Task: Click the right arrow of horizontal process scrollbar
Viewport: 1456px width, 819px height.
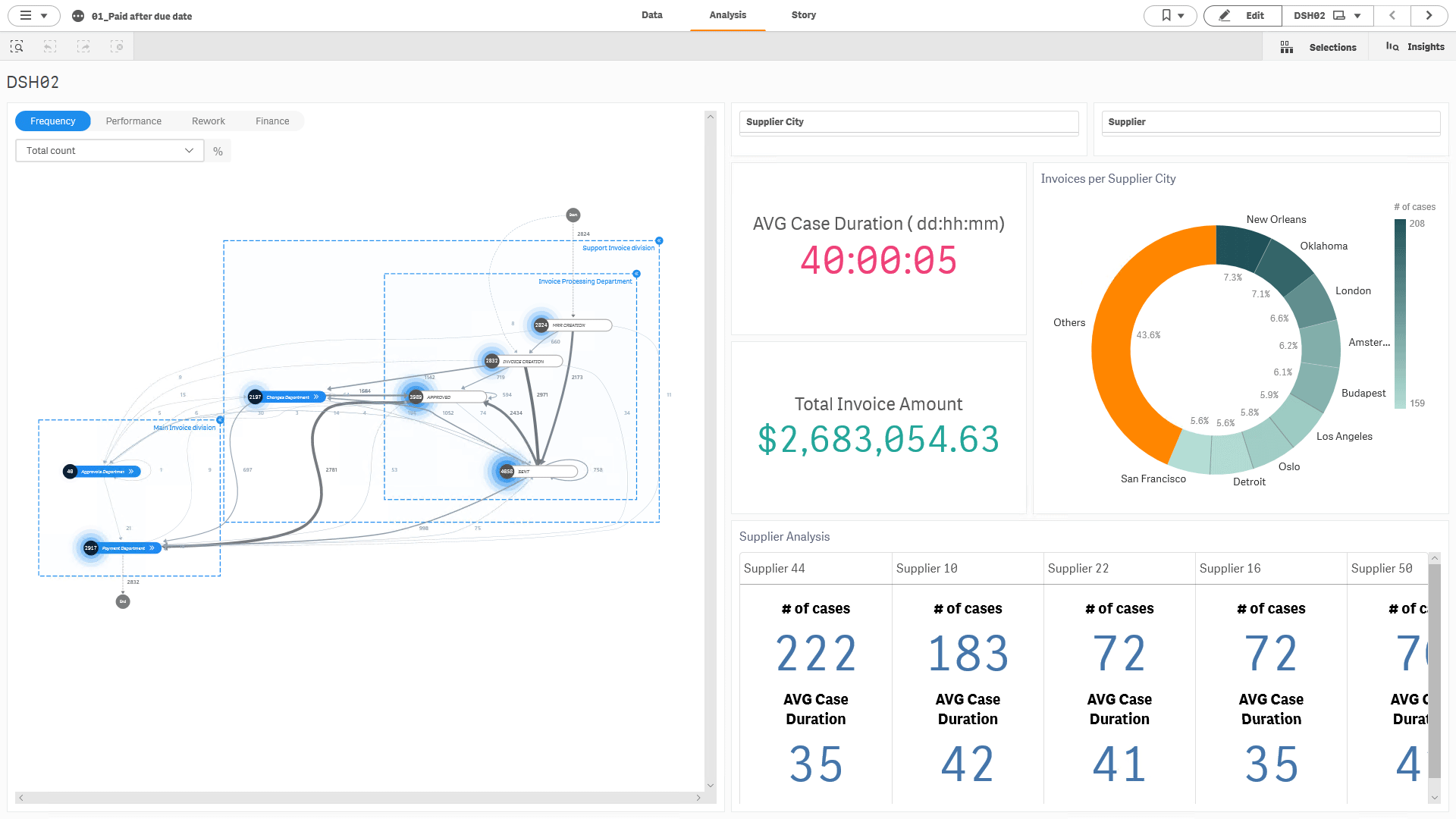Action: [698, 798]
